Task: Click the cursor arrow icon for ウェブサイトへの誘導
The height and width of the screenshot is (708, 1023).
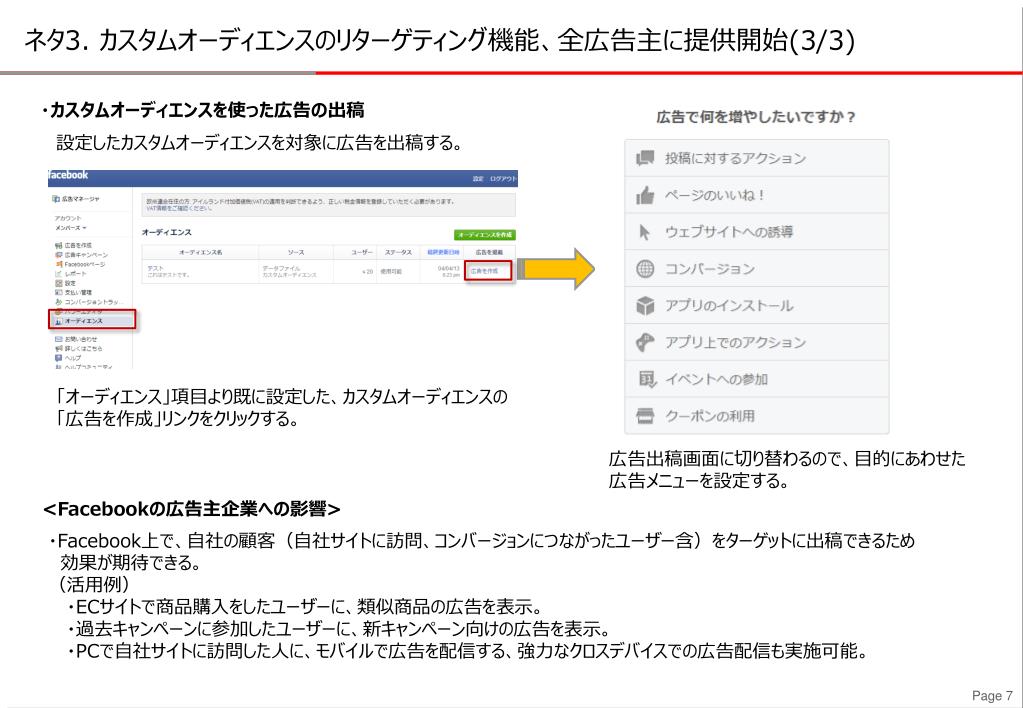Action: pyautogui.click(x=645, y=232)
